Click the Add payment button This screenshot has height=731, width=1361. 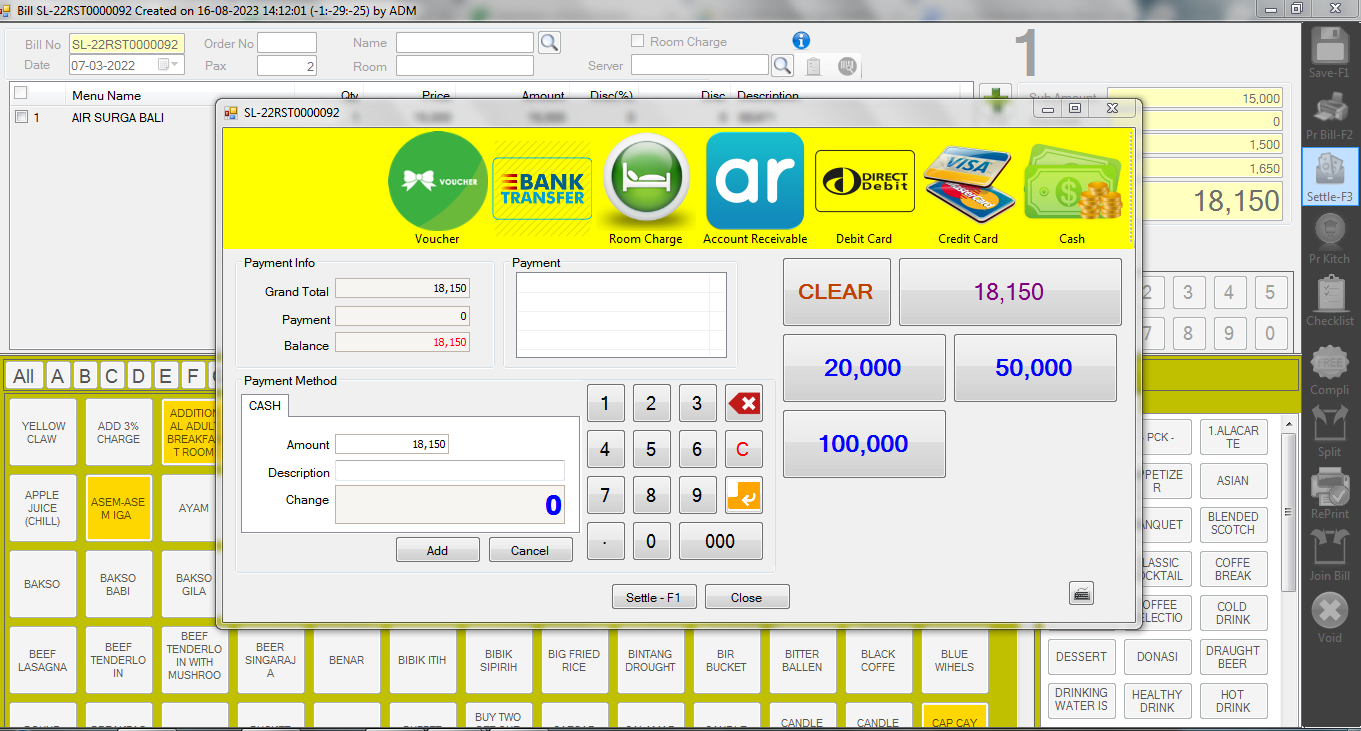pyautogui.click(x=437, y=550)
